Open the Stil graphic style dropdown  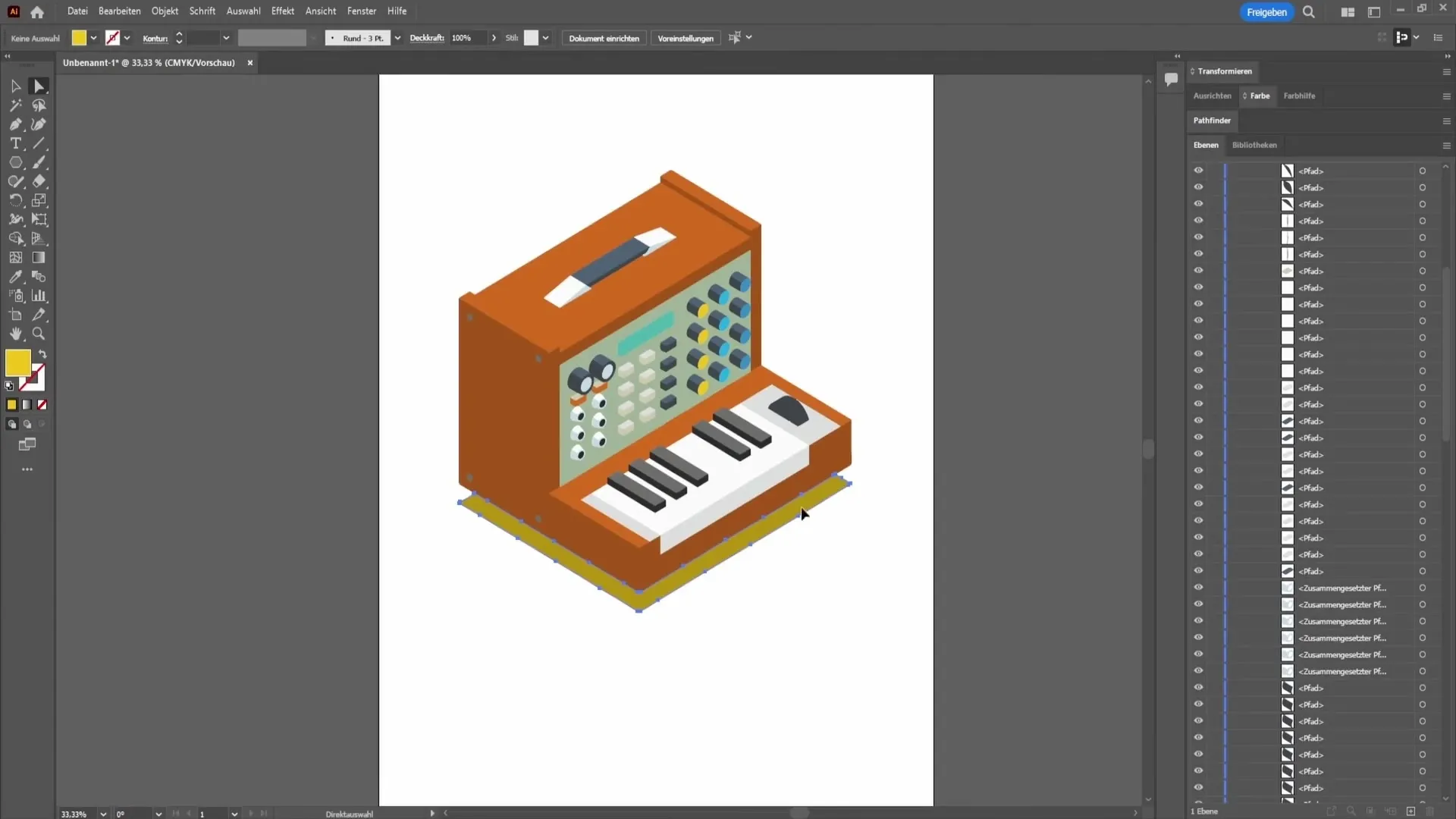pos(545,38)
